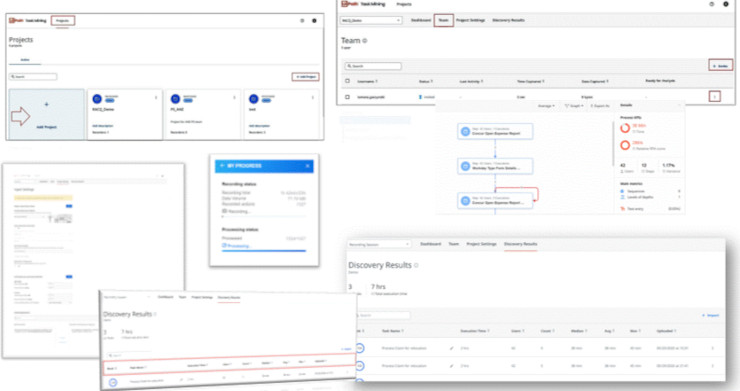Select the Workday Type Form Details step node

point(495,166)
